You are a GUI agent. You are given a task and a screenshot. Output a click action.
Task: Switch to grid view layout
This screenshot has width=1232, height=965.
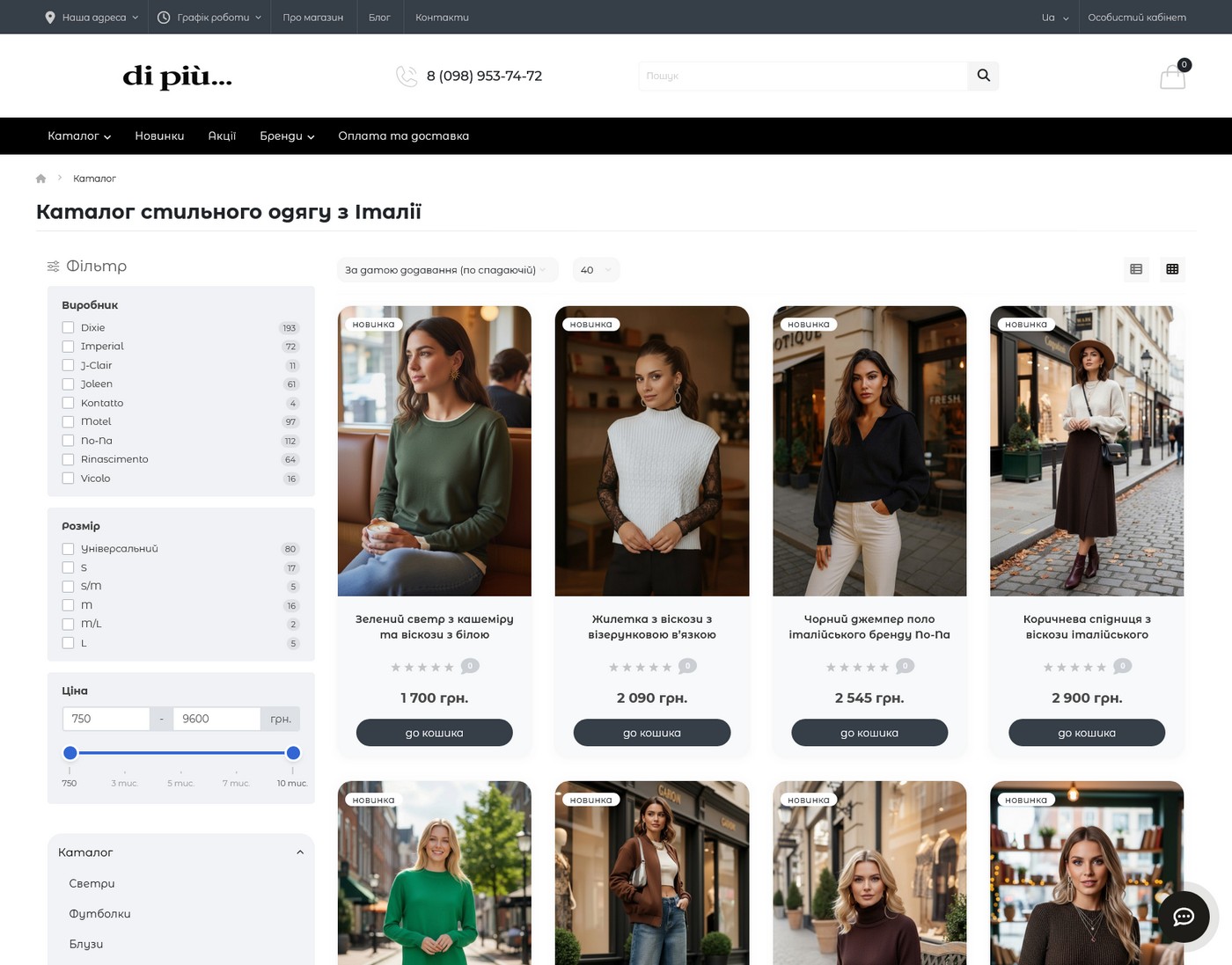click(x=1172, y=269)
